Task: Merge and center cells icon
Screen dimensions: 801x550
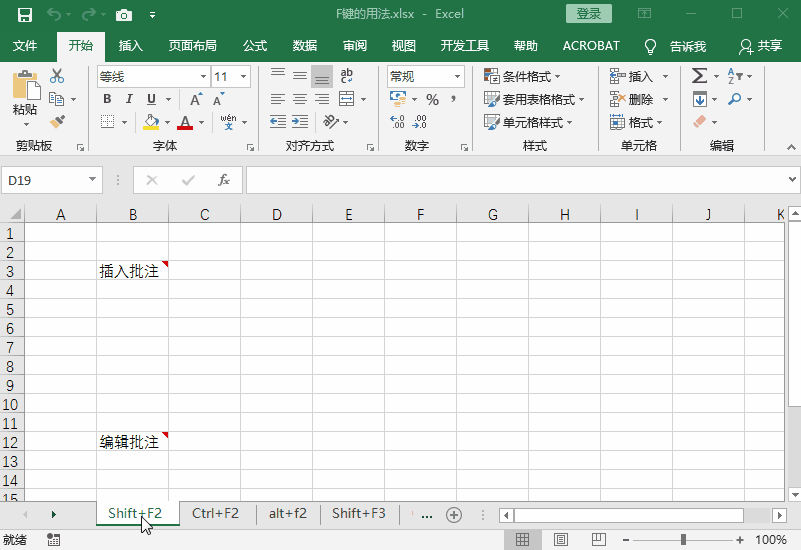Action: point(346,99)
